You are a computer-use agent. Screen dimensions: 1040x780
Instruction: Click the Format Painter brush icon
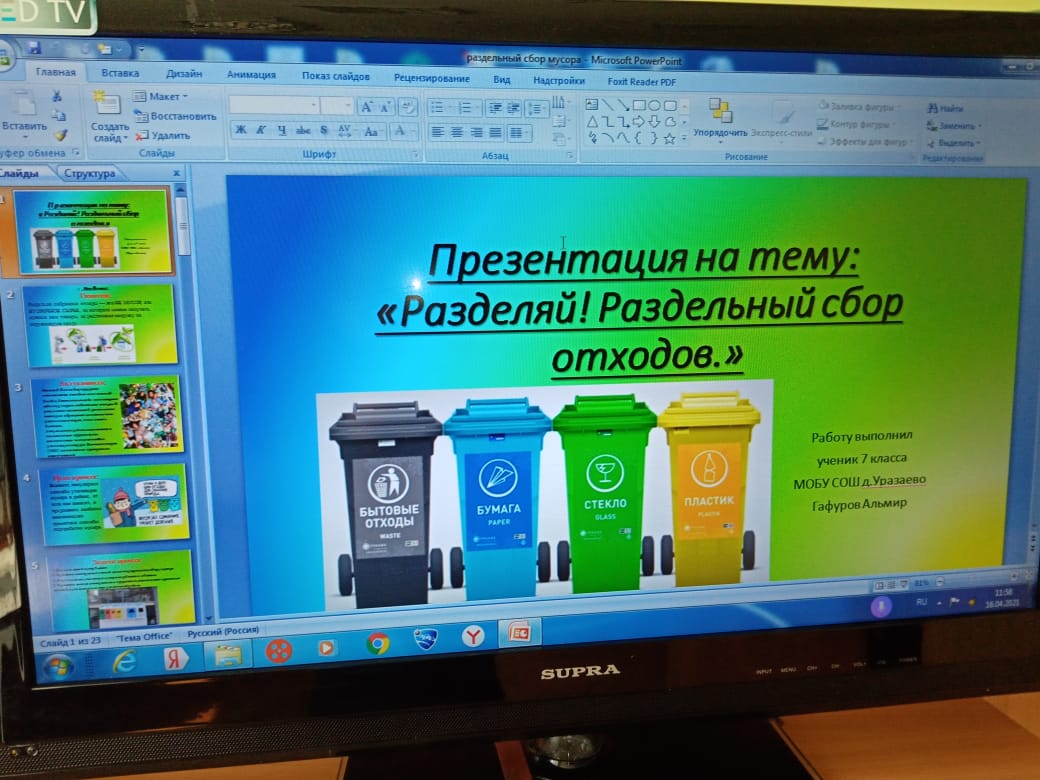tap(60, 135)
